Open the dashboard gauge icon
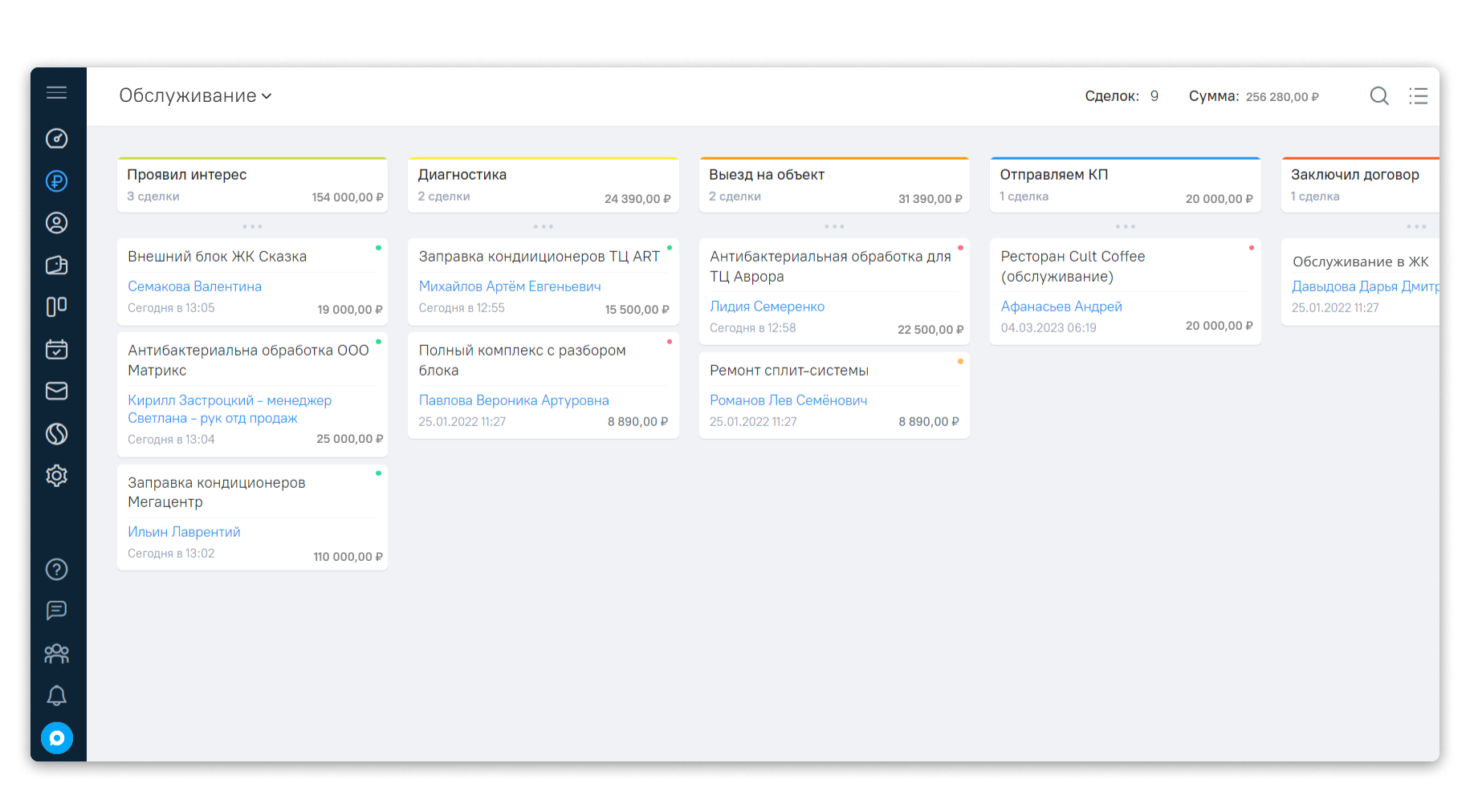Viewport: 1470px width, 812px height. pyautogui.click(x=56, y=138)
